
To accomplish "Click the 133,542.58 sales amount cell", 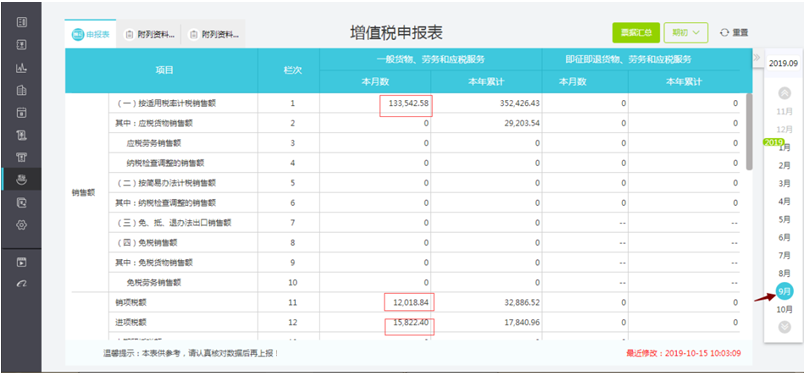I will coord(406,103).
